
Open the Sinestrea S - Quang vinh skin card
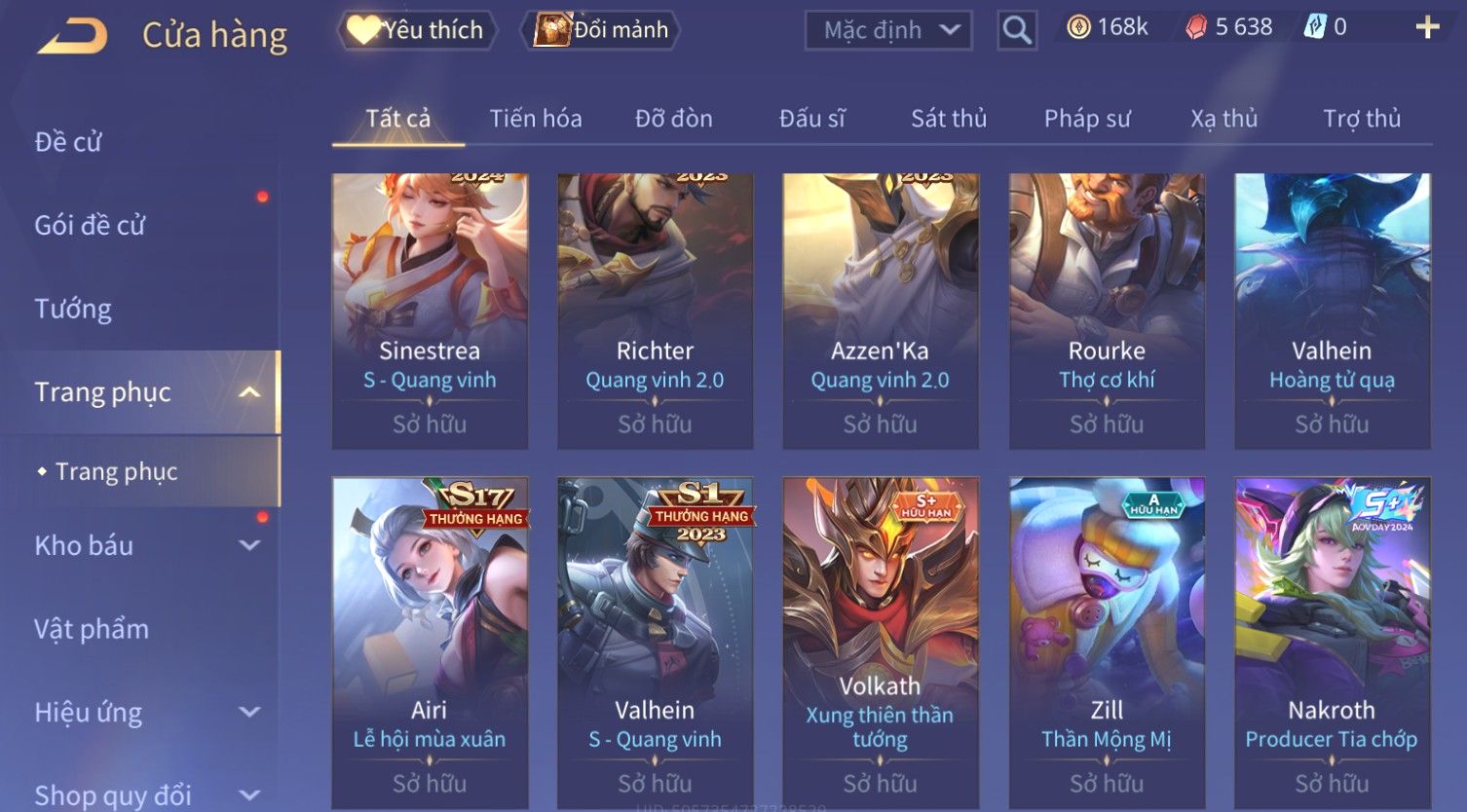[x=430, y=312]
